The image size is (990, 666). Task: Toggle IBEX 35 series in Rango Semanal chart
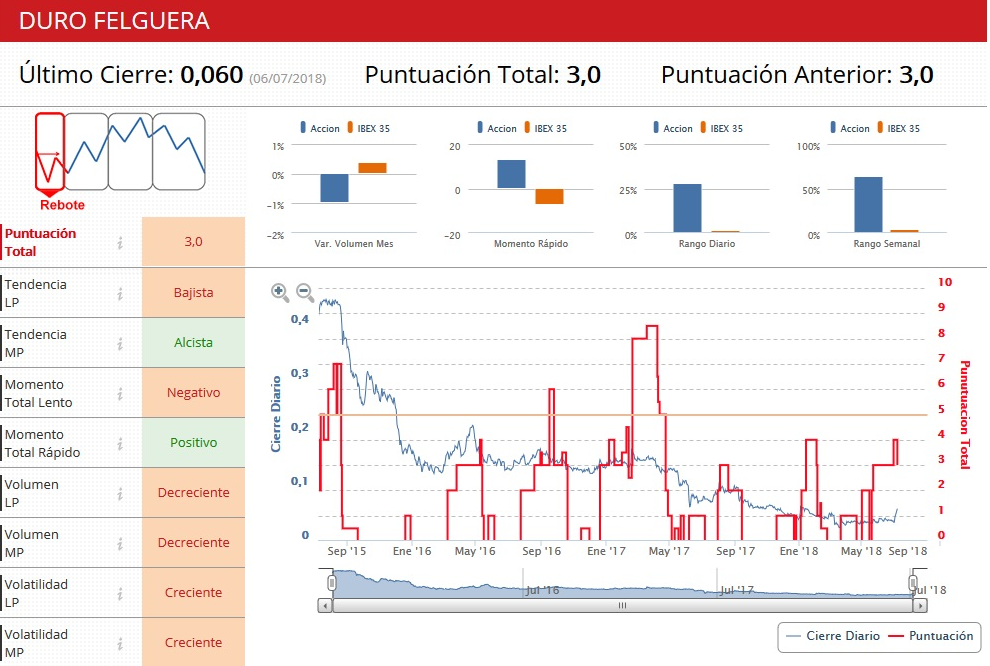[898, 128]
